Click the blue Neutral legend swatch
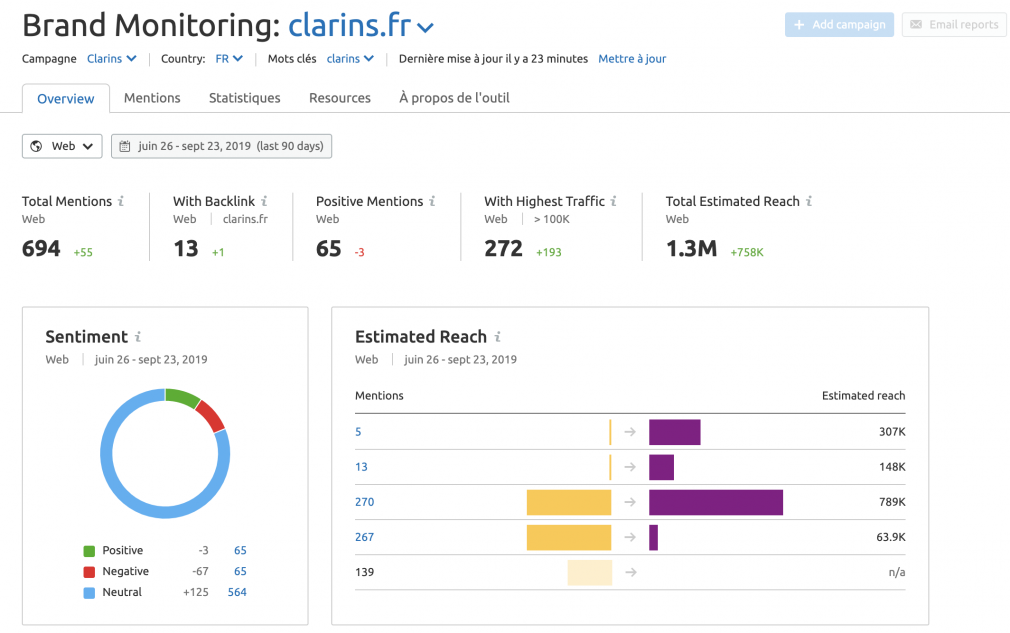The width and height of the screenshot is (1010, 633). pyautogui.click(x=90, y=592)
